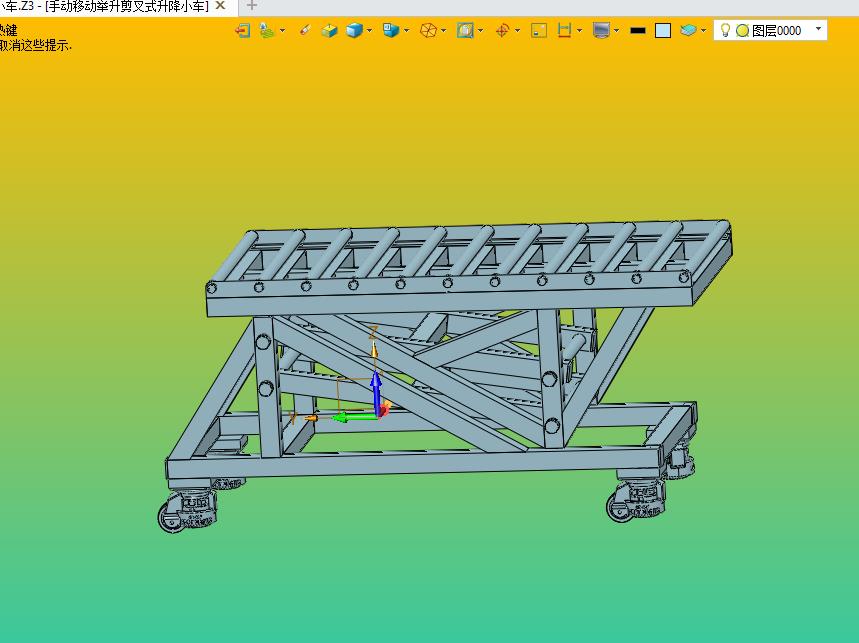Click the 取消这些提示 hint text
The image size is (859, 643).
(36, 45)
